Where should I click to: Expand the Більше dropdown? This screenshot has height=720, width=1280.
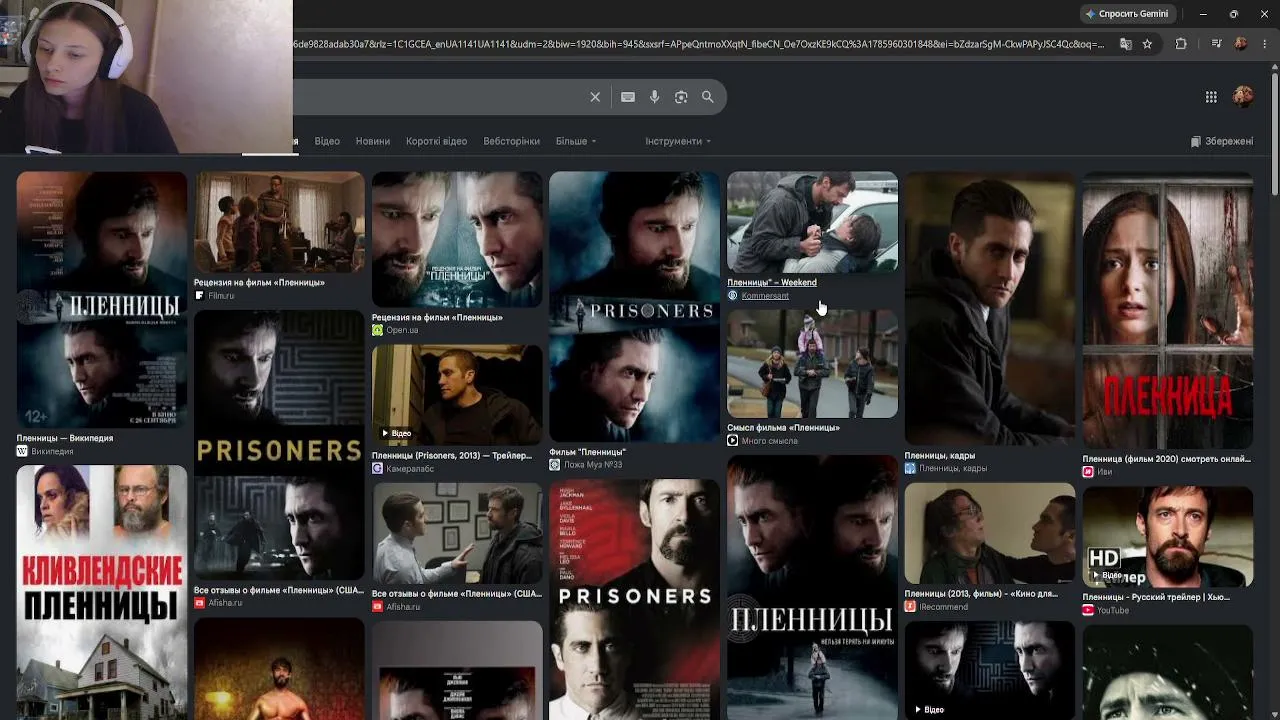(x=576, y=141)
